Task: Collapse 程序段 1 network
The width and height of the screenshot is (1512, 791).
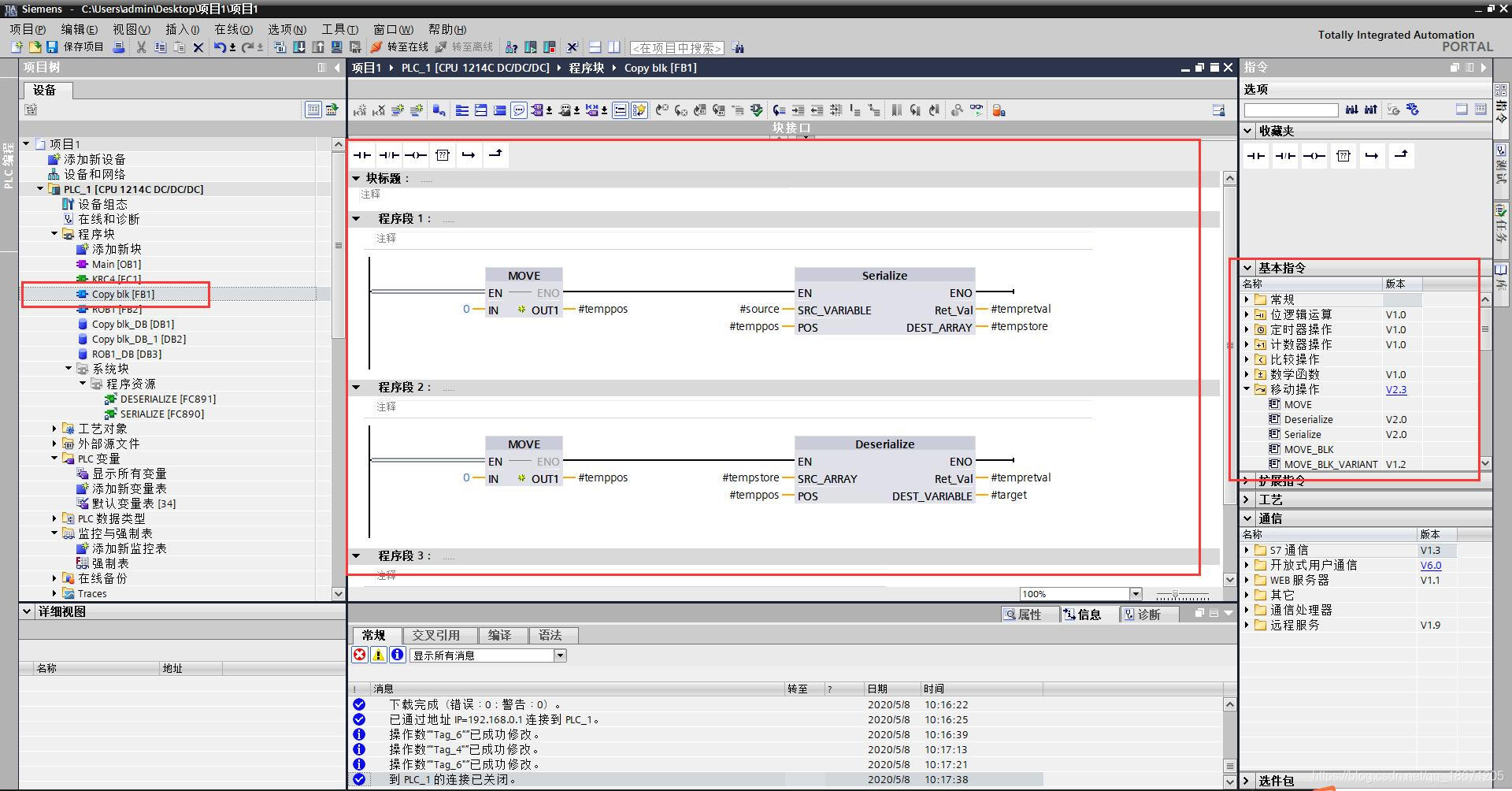Action: coord(356,218)
